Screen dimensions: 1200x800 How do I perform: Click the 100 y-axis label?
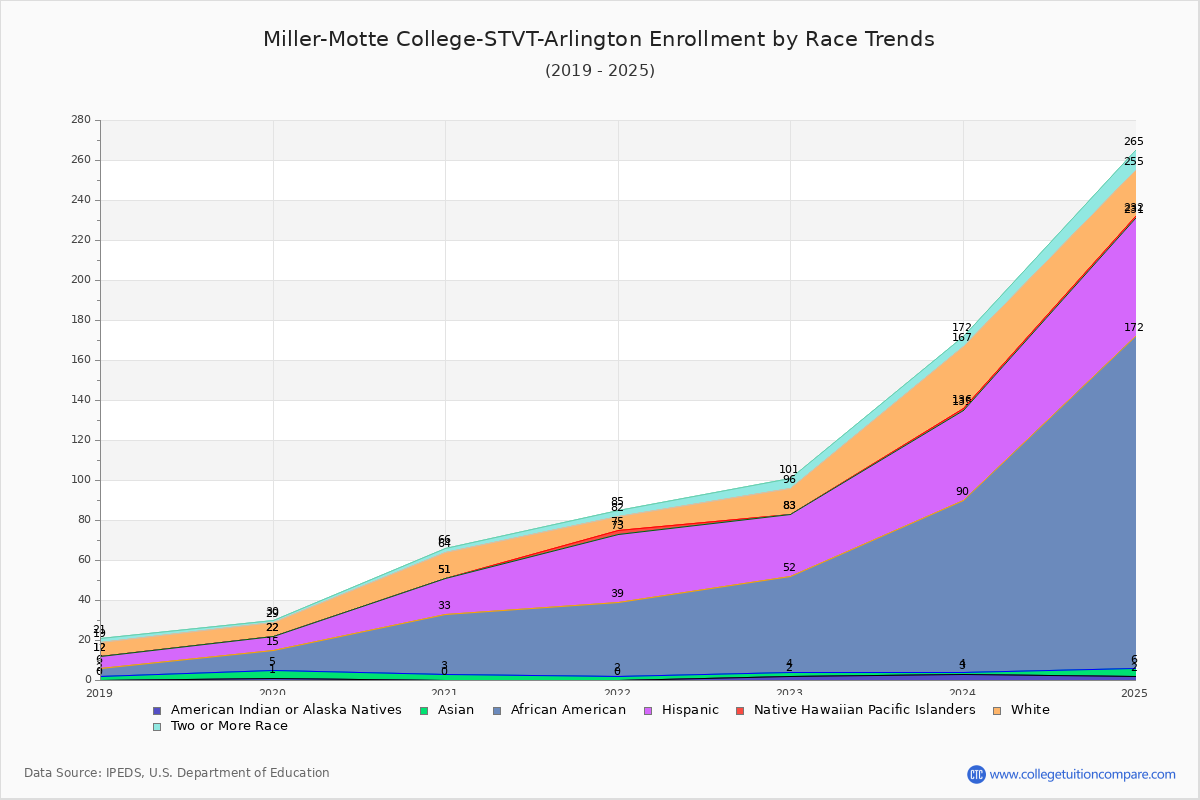coord(81,480)
